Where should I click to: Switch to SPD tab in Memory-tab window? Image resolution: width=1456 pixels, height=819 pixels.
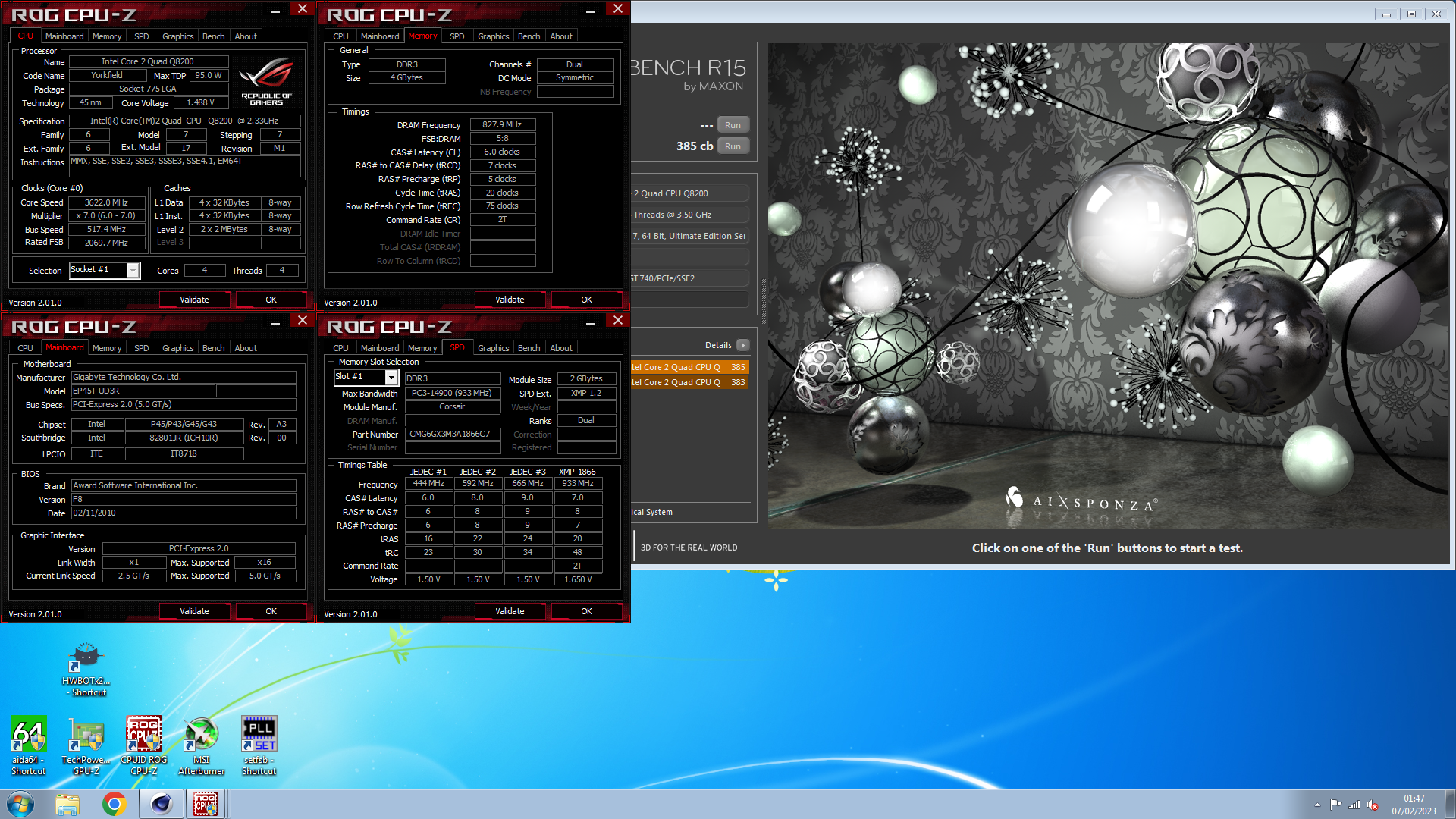pyautogui.click(x=457, y=36)
